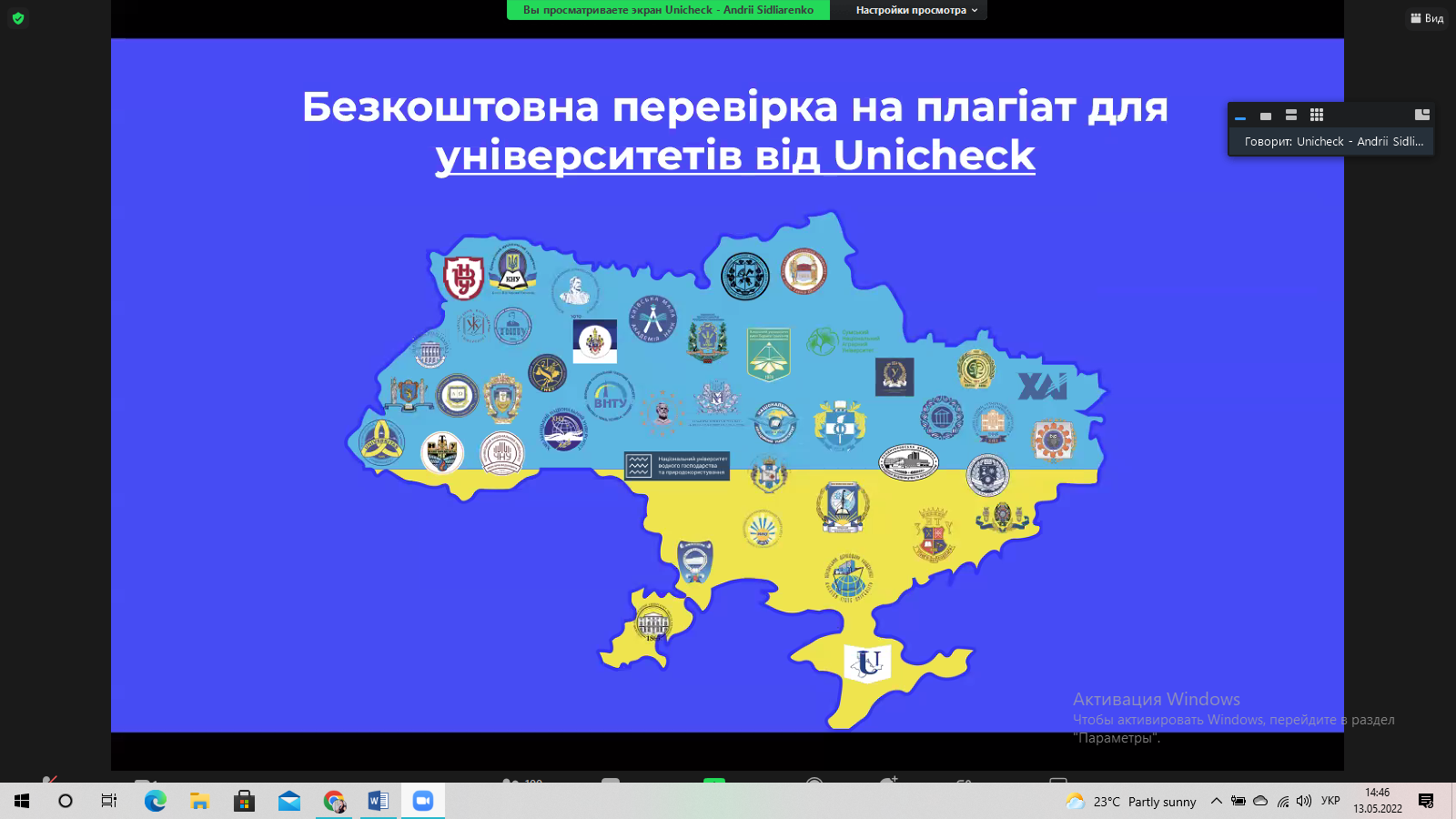Click the green encryption shield icon
This screenshot has width=1456, height=819.
click(x=18, y=18)
